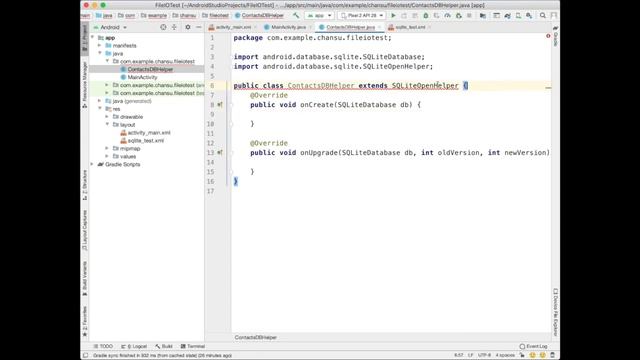Open the TODO tool window tab
This screenshot has height=360, width=640.
[103, 347]
